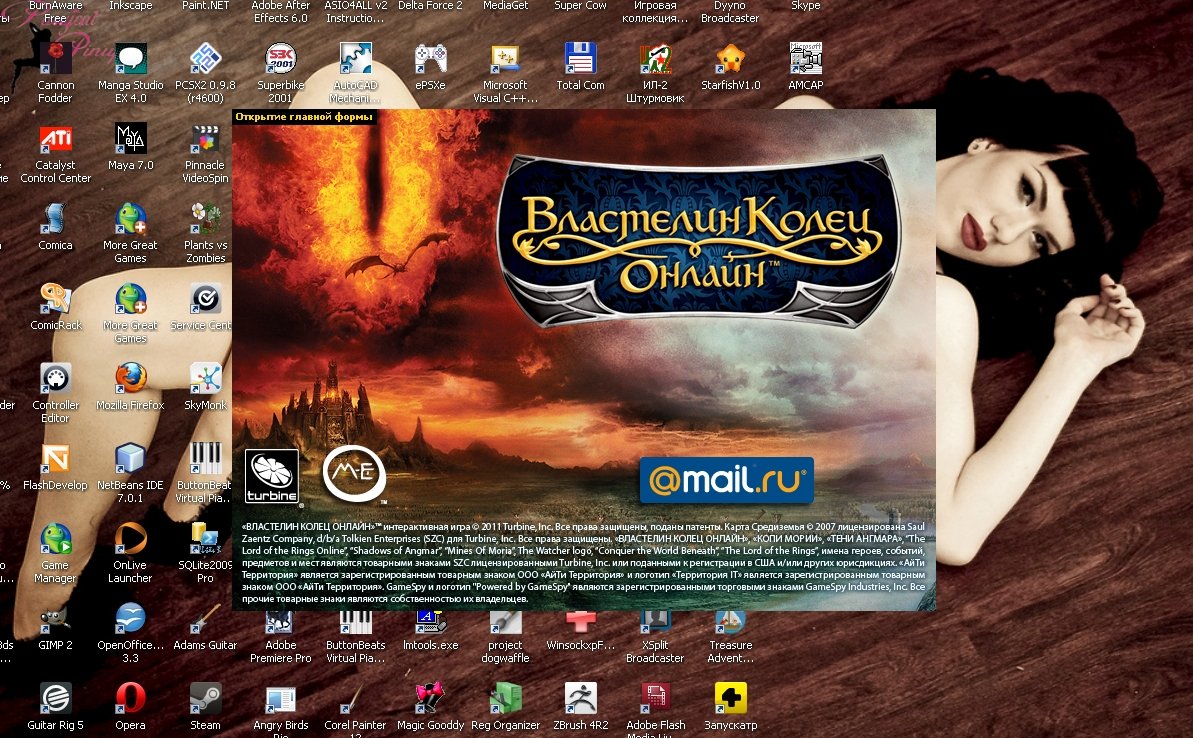Click the ePSXe gamepad icon
Screen dimensions: 1193x738
click(430, 59)
